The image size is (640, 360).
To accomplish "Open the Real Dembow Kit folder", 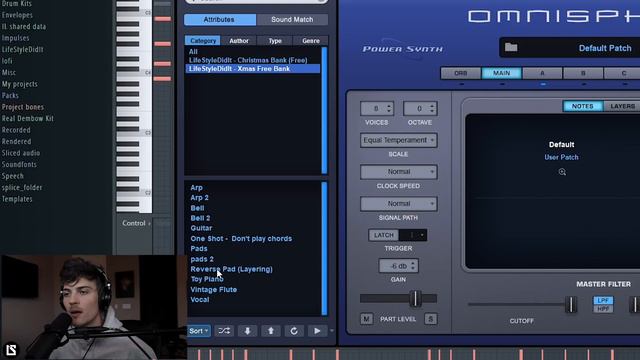I will point(27,118).
